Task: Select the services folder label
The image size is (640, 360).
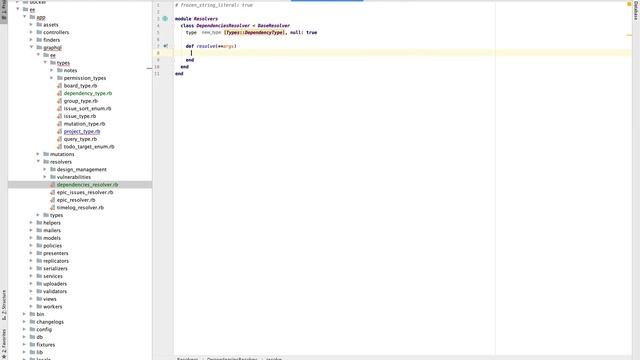Action: coord(53,276)
